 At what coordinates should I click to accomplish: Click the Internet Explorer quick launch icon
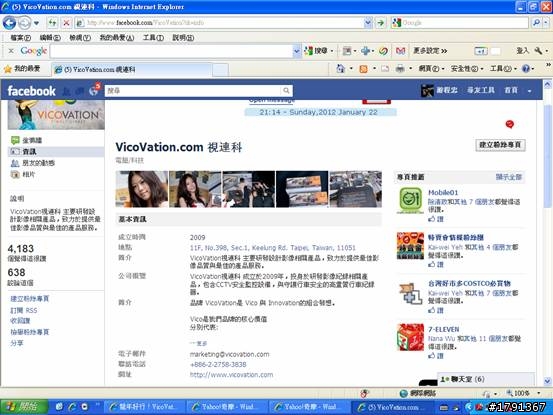(x=72, y=407)
